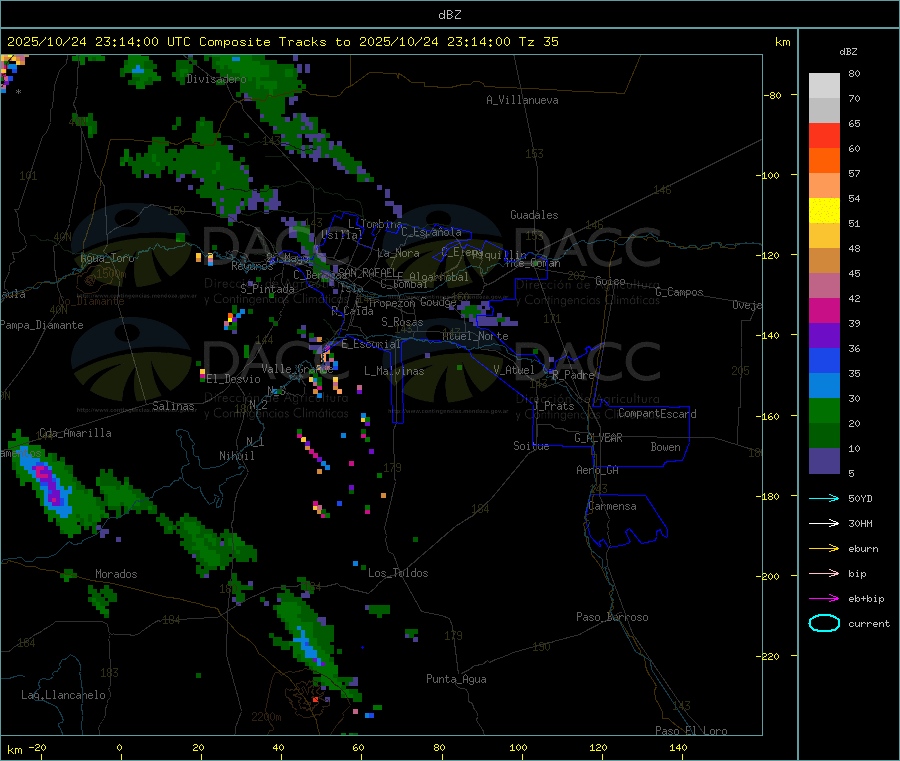
Task: Click the El_Desvio location label
Action: pos(234,379)
